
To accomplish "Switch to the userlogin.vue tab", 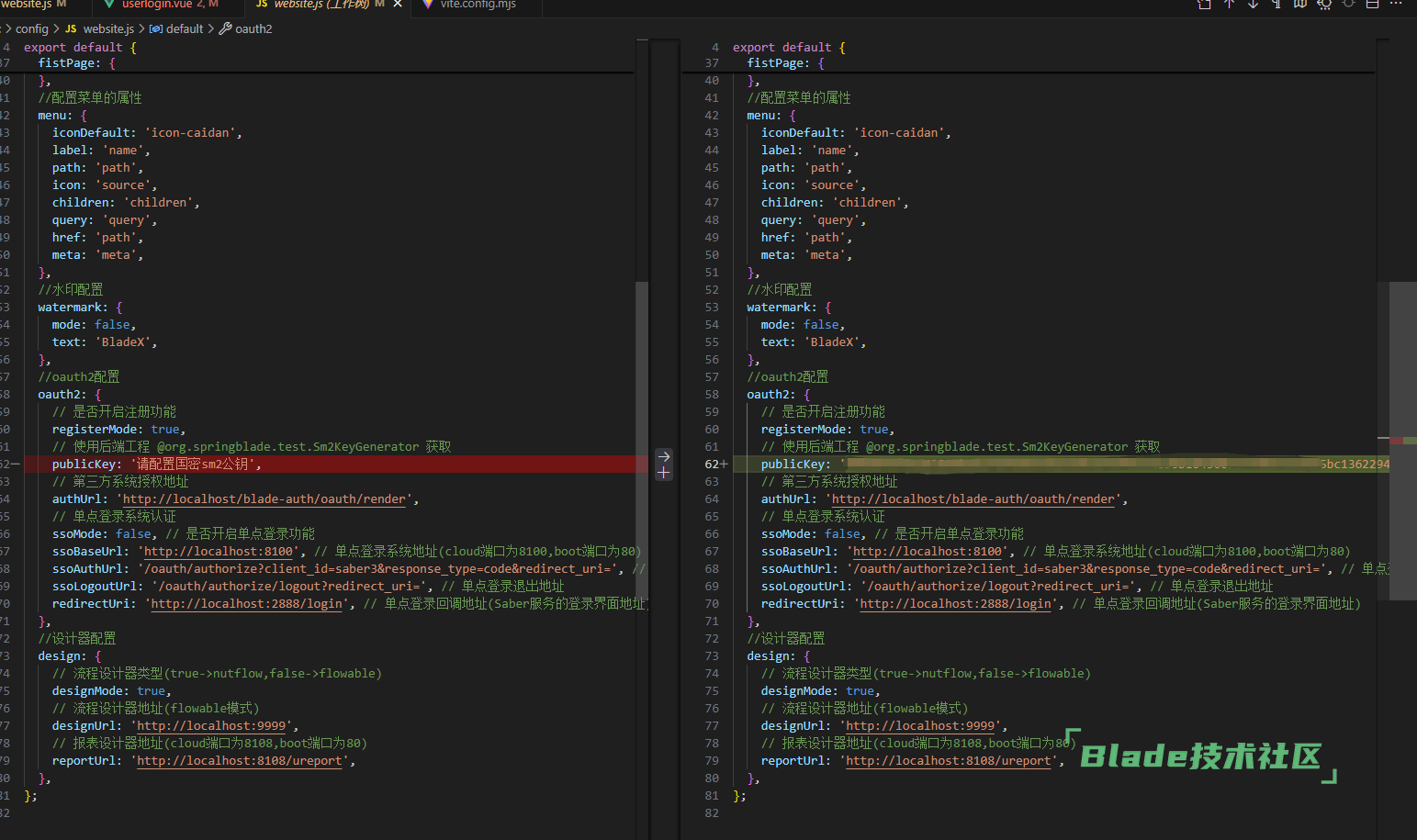I will [156, 5].
